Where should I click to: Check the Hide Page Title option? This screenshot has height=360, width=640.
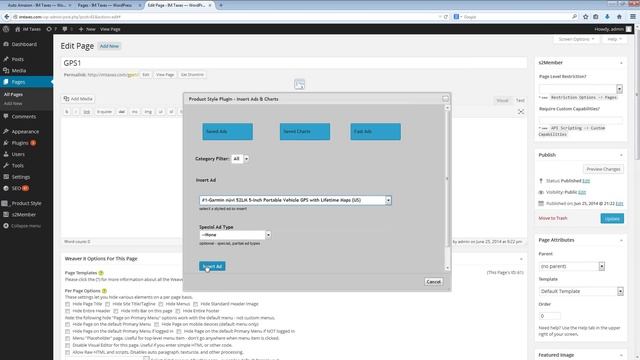point(67,304)
